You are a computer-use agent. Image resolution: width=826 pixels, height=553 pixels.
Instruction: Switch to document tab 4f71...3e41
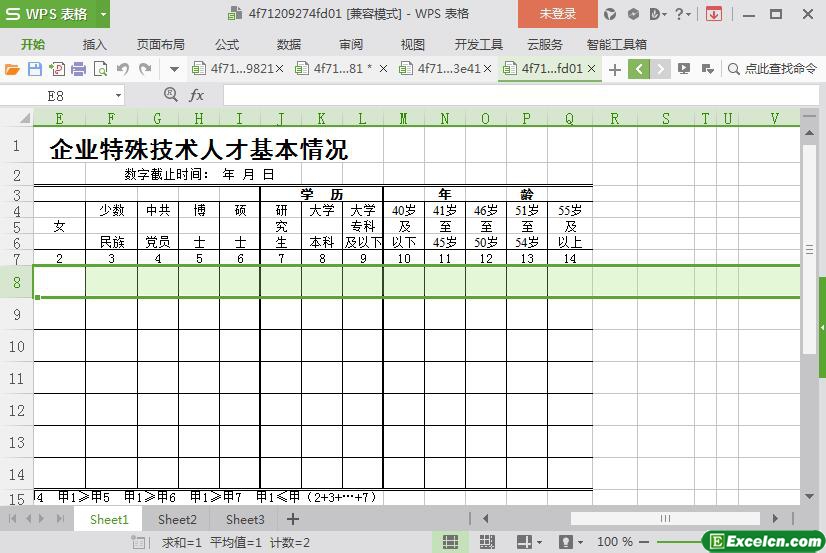pyautogui.click(x=440, y=68)
